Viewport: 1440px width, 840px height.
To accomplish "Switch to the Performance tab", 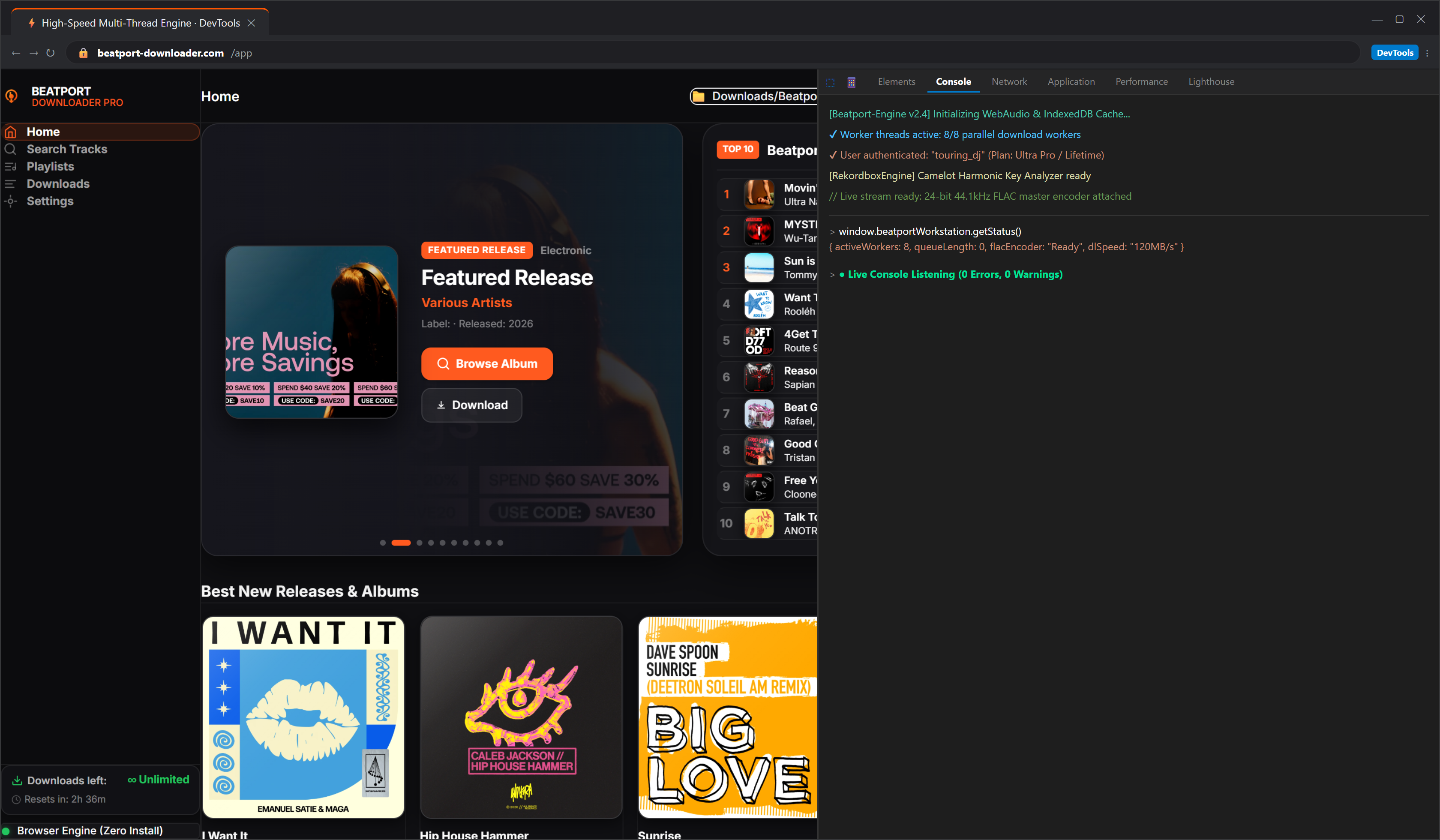I will (x=1141, y=82).
